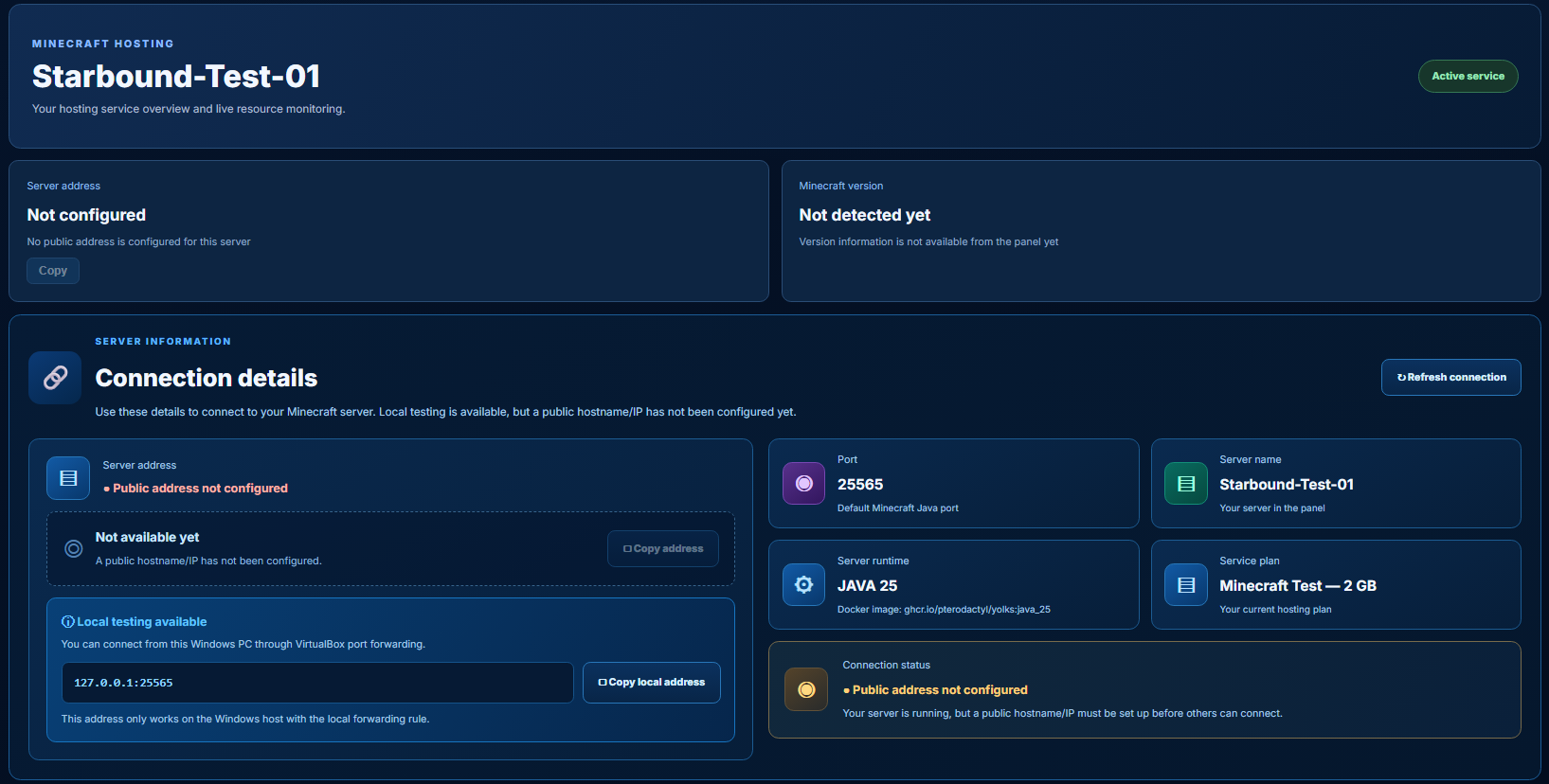1549x784 pixels.
Task: Click the Local testing available heading
Action: click(141, 622)
